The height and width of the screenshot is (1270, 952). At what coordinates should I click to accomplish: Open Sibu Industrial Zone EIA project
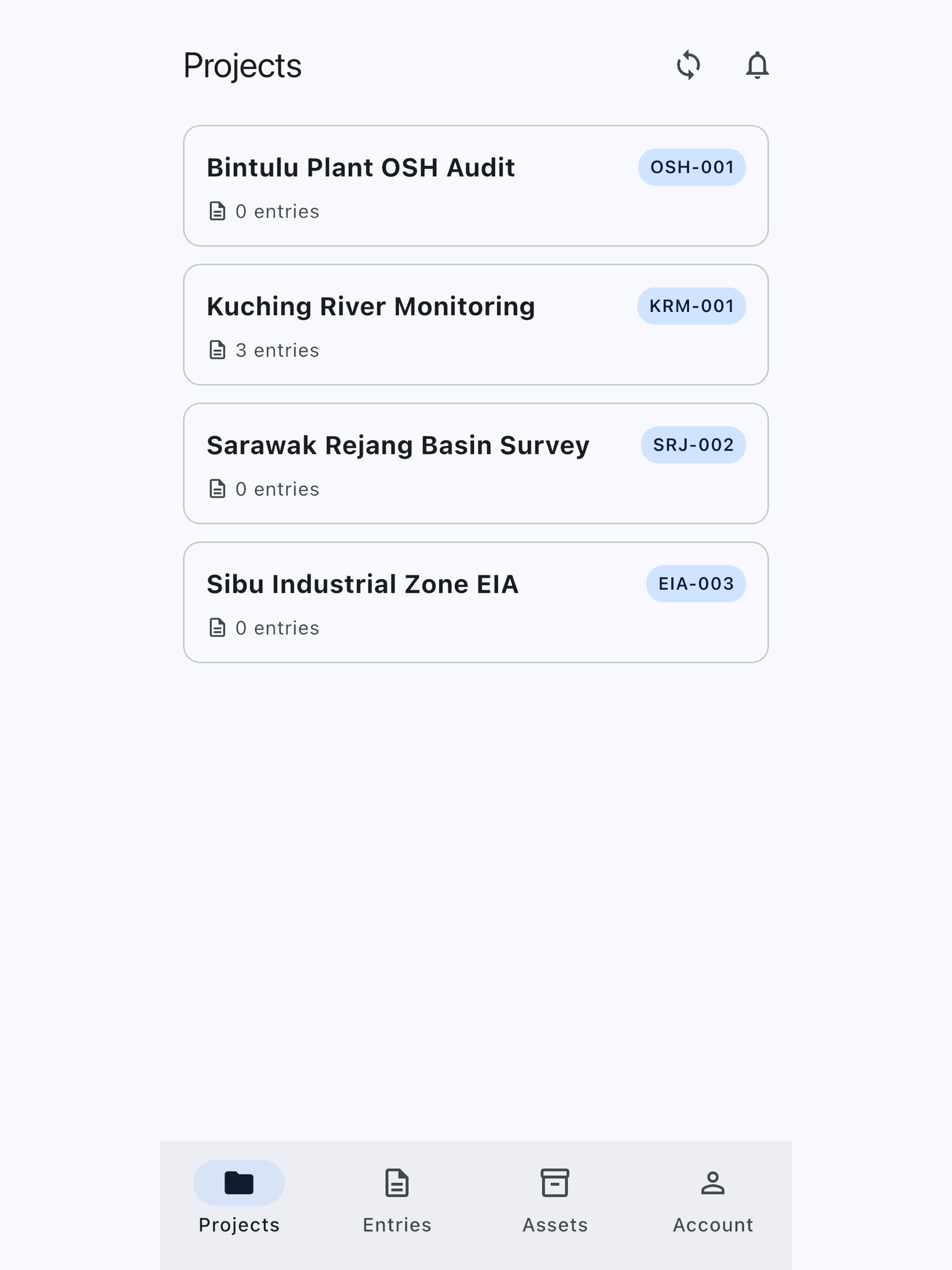[476, 603]
